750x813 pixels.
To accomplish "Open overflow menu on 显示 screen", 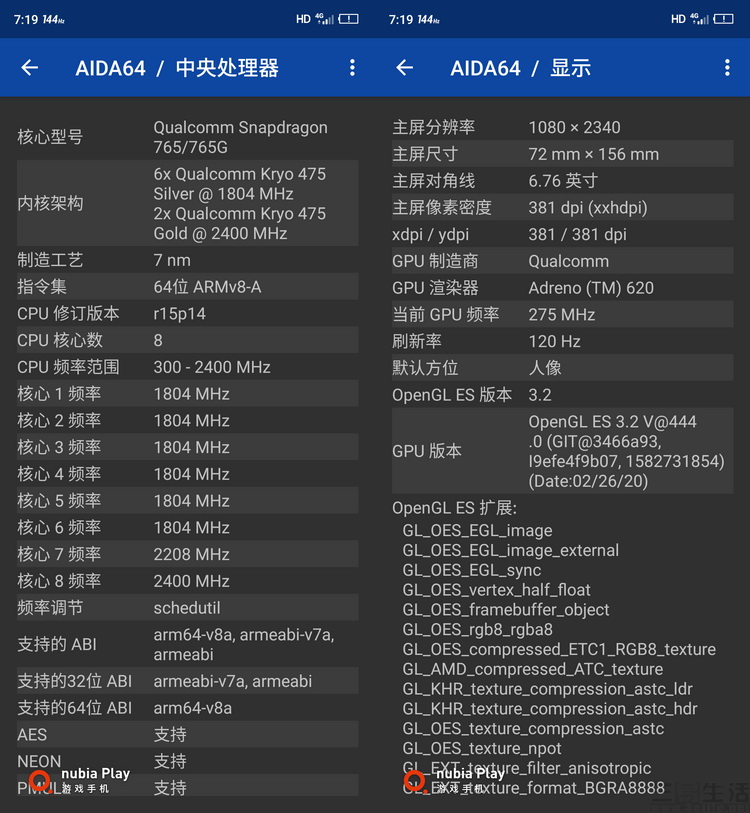I will (727, 67).
